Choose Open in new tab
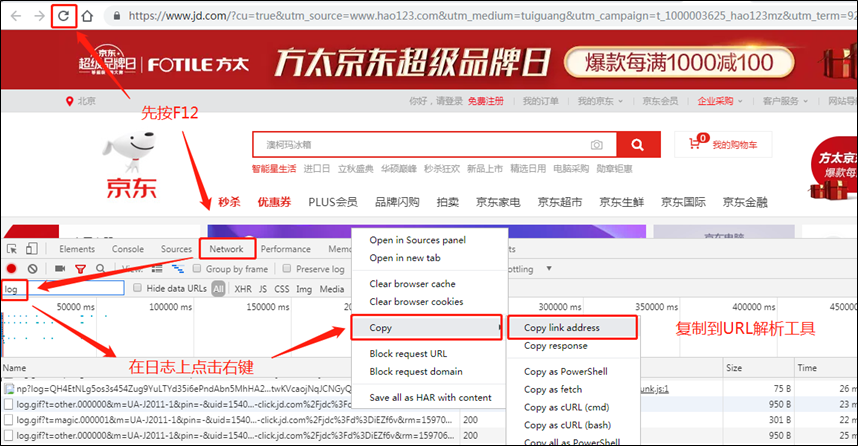Viewport: 858px width, 446px height. click(404, 258)
